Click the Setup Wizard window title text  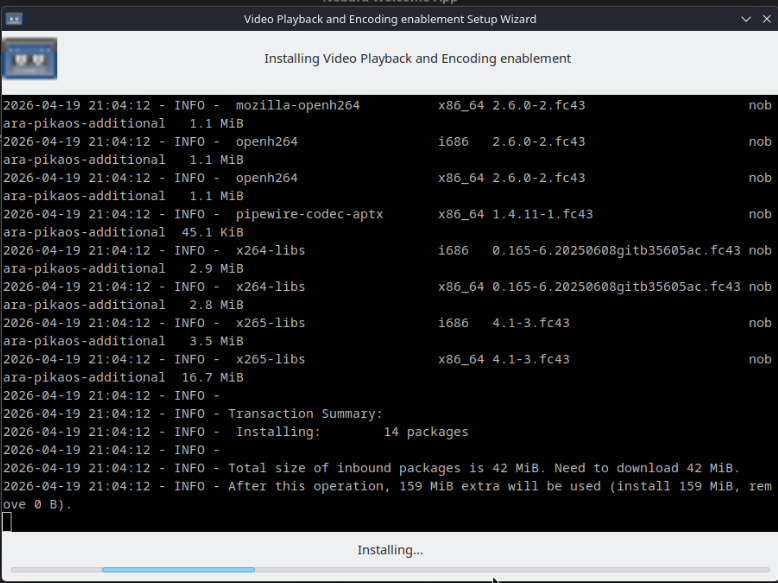click(390, 19)
